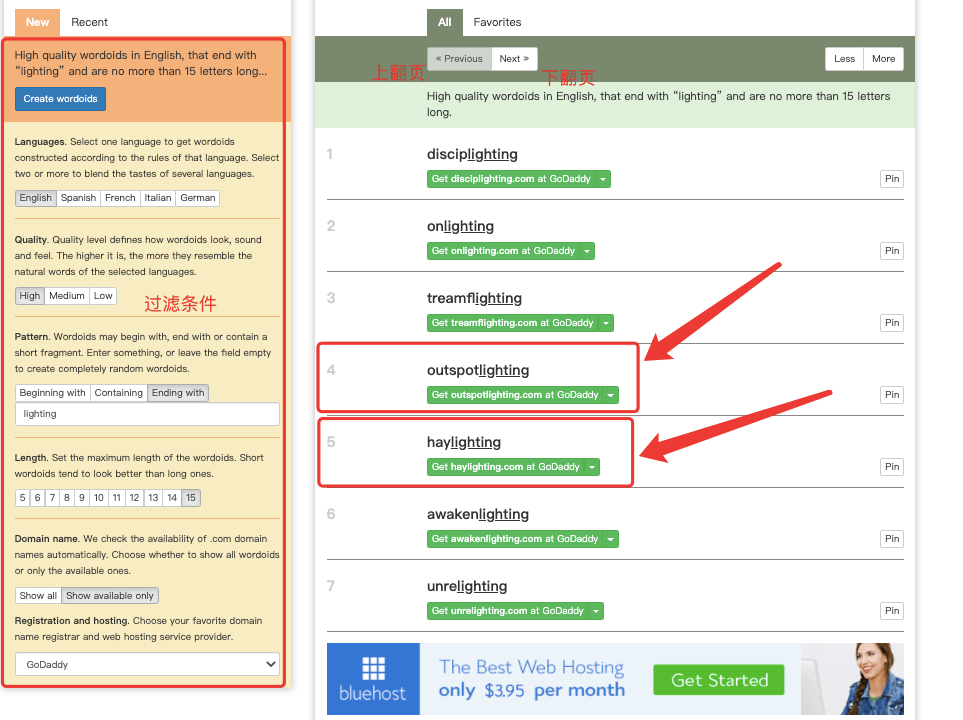Set quality to Medium
This screenshot has width=963, height=720.
[x=67, y=295]
